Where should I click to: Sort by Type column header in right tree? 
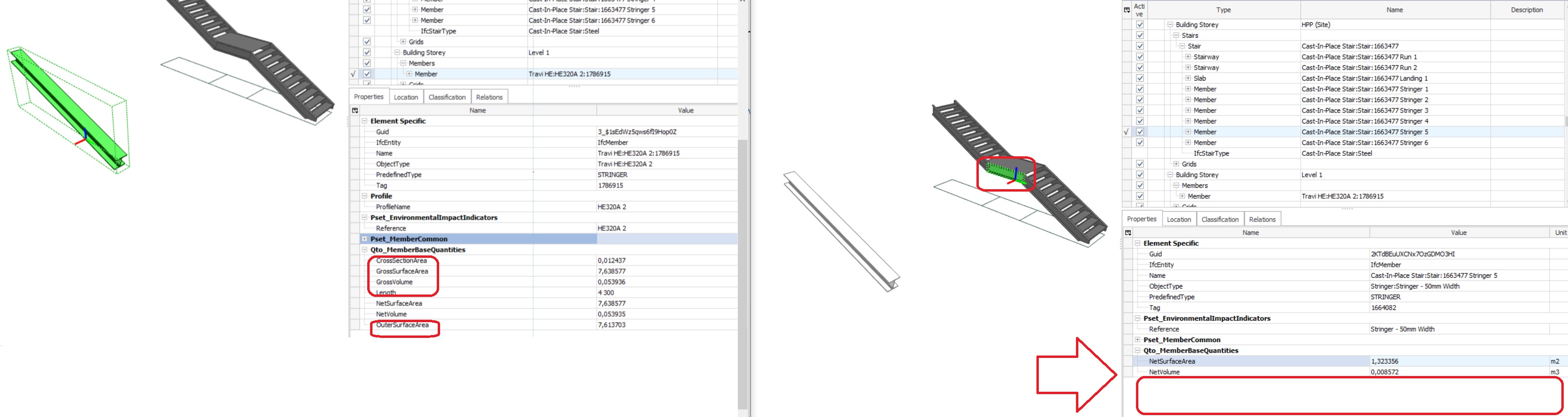click(1224, 10)
